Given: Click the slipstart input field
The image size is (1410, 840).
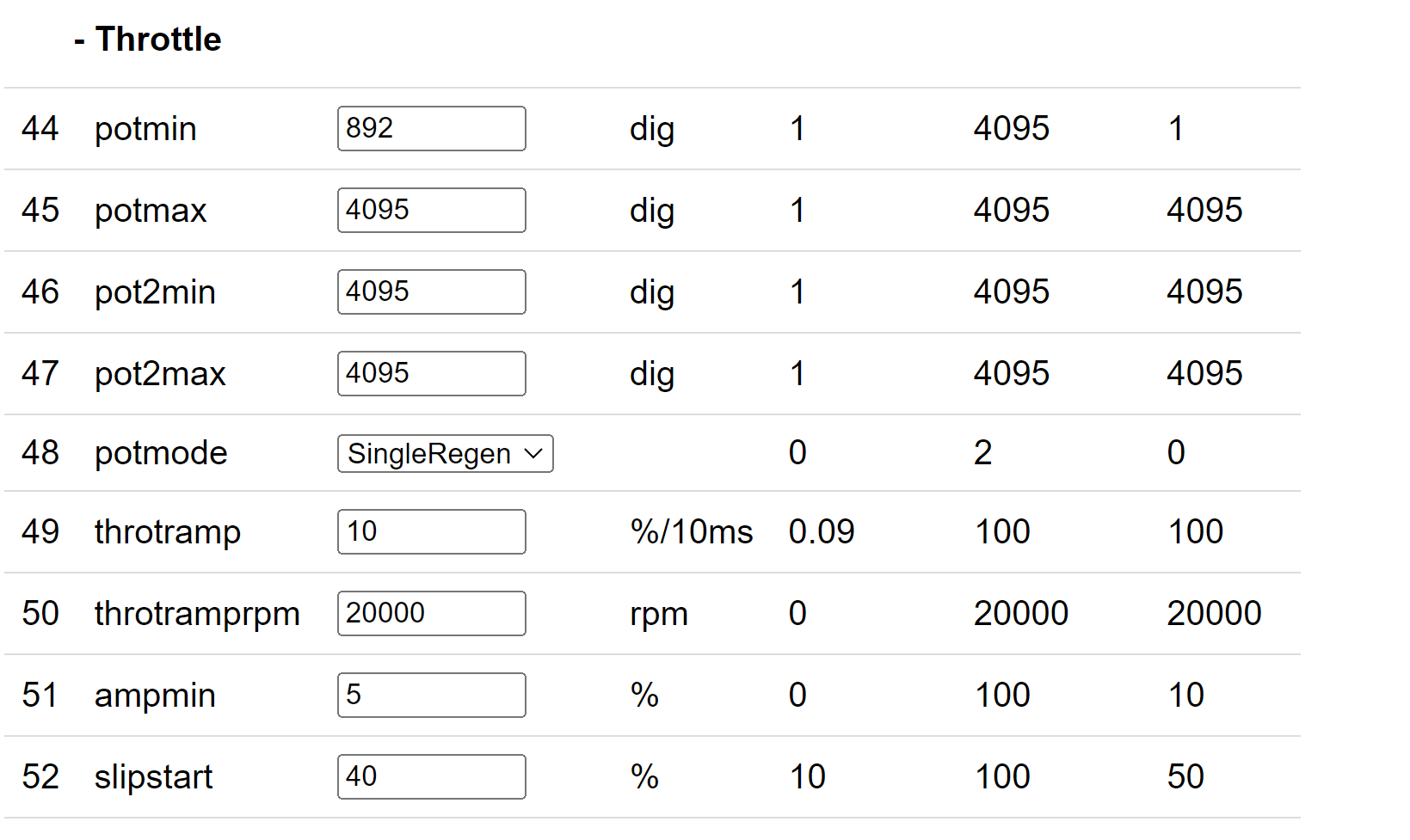Looking at the screenshot, I should [431, 776].
